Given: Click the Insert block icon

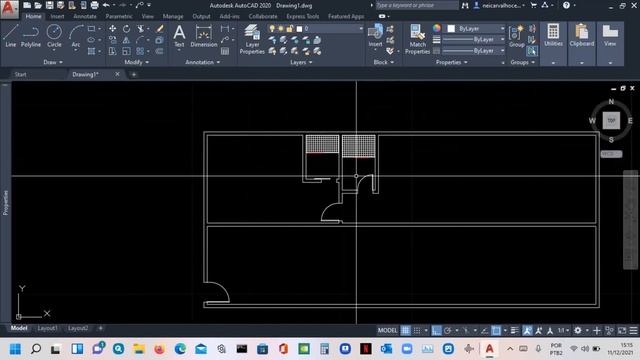Looking at the screenshot, I should tap(375, 35).
